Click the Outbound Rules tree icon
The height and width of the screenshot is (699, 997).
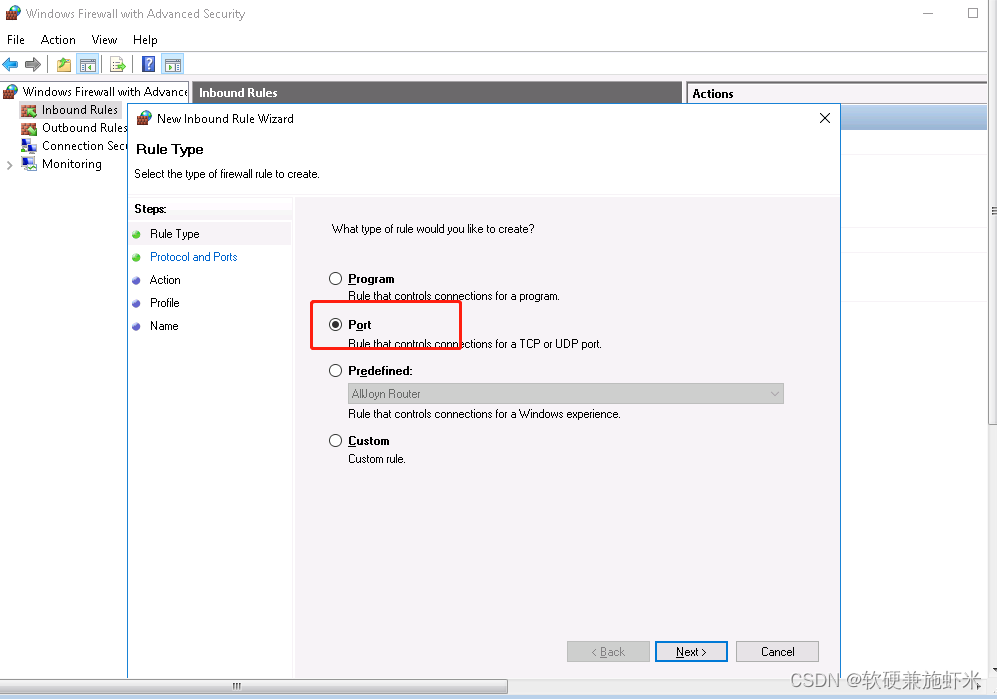(29, 128)
